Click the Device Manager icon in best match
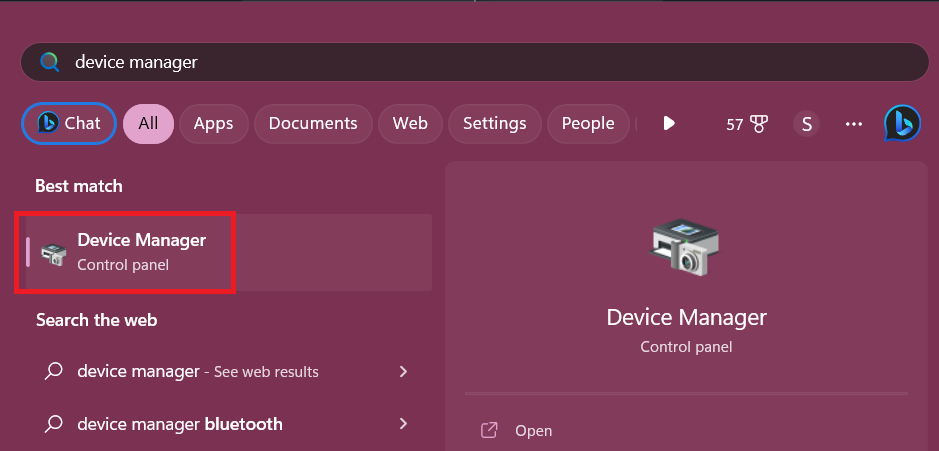This screenshot has height=451, width=939. pos(53,252)
